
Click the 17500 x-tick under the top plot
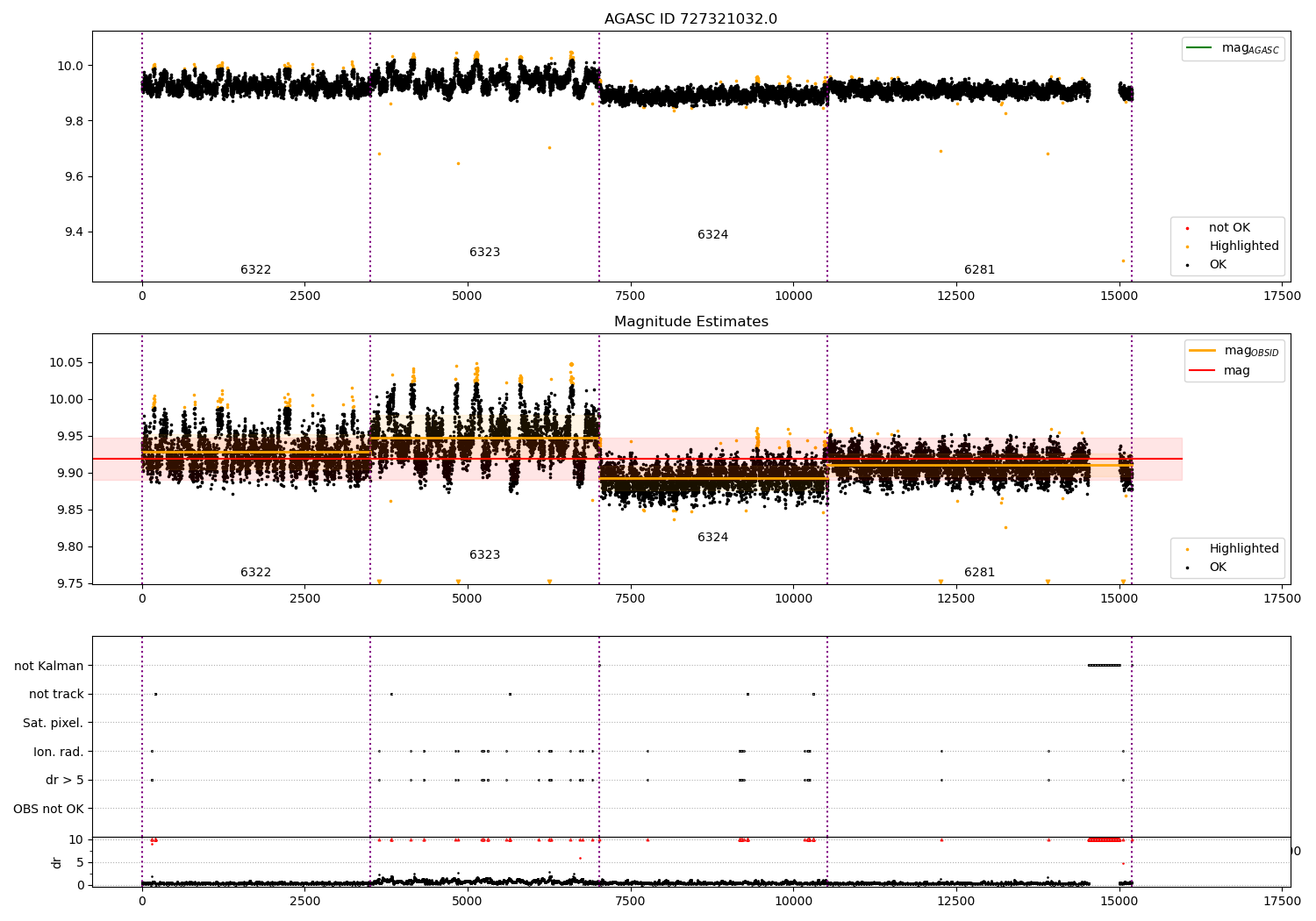pyautogui.click(x=1282, y=296)
